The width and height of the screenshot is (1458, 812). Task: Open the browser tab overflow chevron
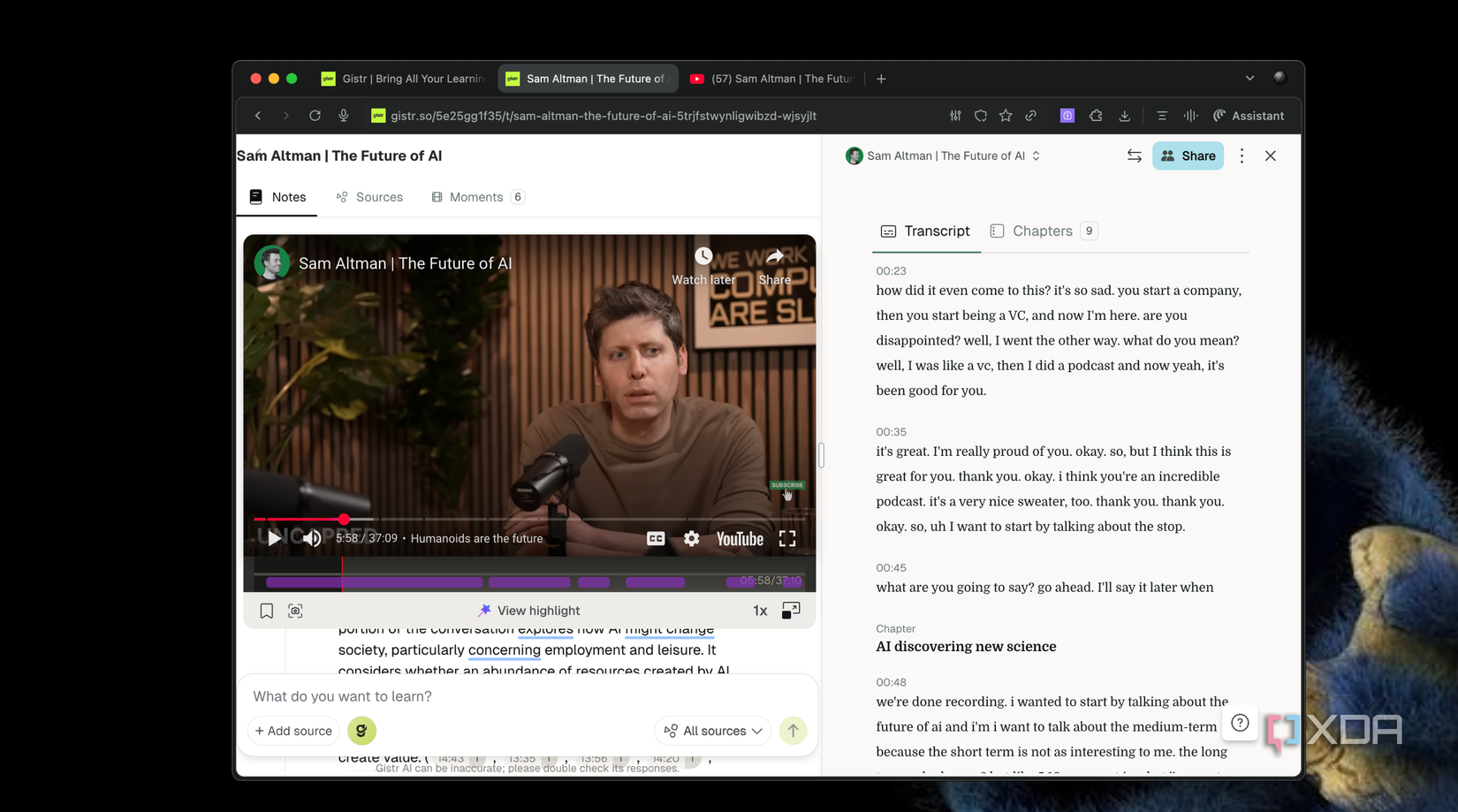pyautogui.click(x=1249, y=78)
